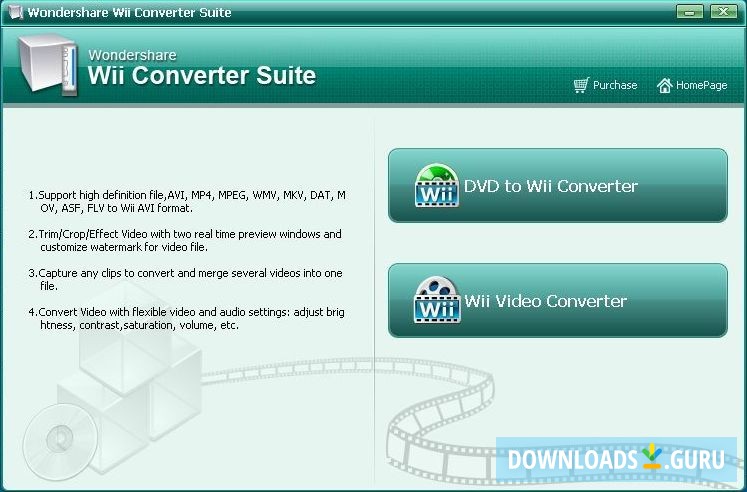
Task: Click the 'Wondershare' header brand text
Action: click(x=132, y=55)
